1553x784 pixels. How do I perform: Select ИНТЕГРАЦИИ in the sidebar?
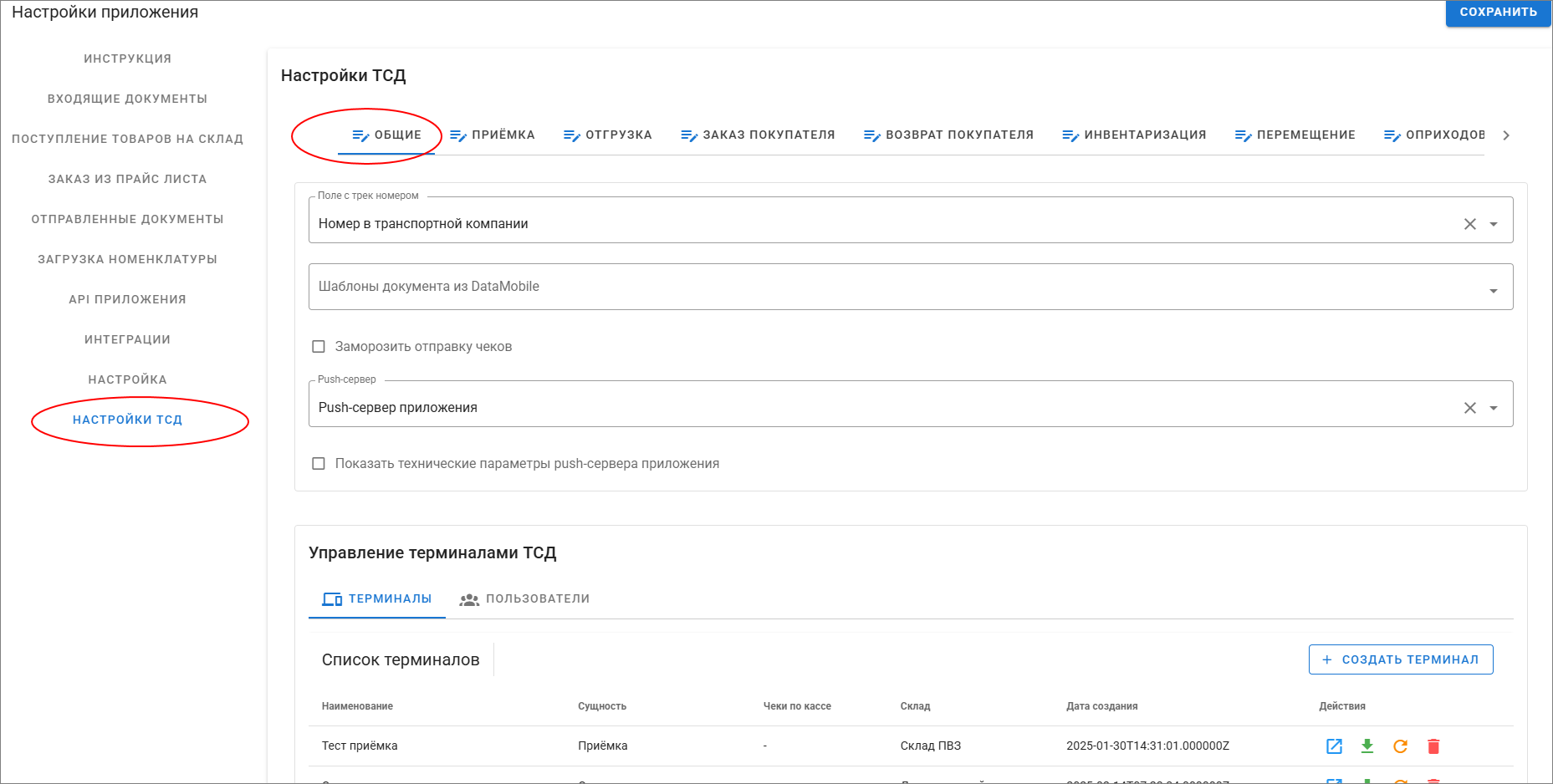point(127,339)
